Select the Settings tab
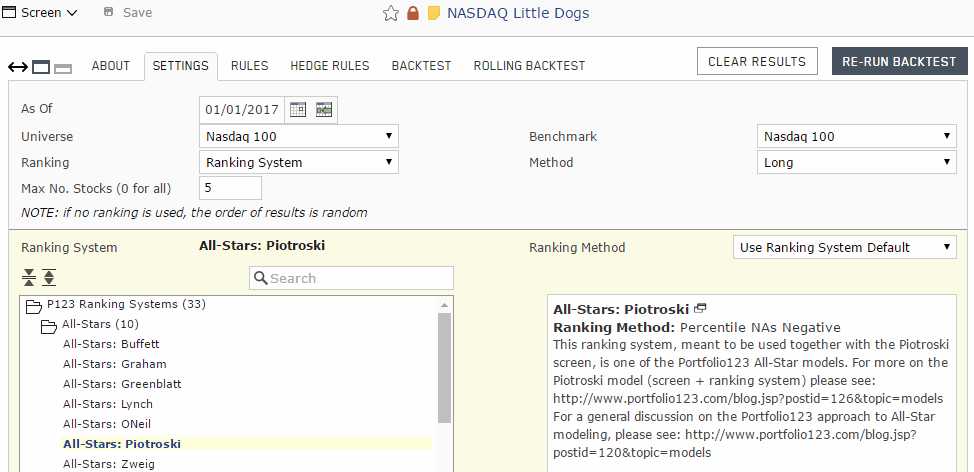The height and width of the screenshot is (472, 974). tap(181, 66)
